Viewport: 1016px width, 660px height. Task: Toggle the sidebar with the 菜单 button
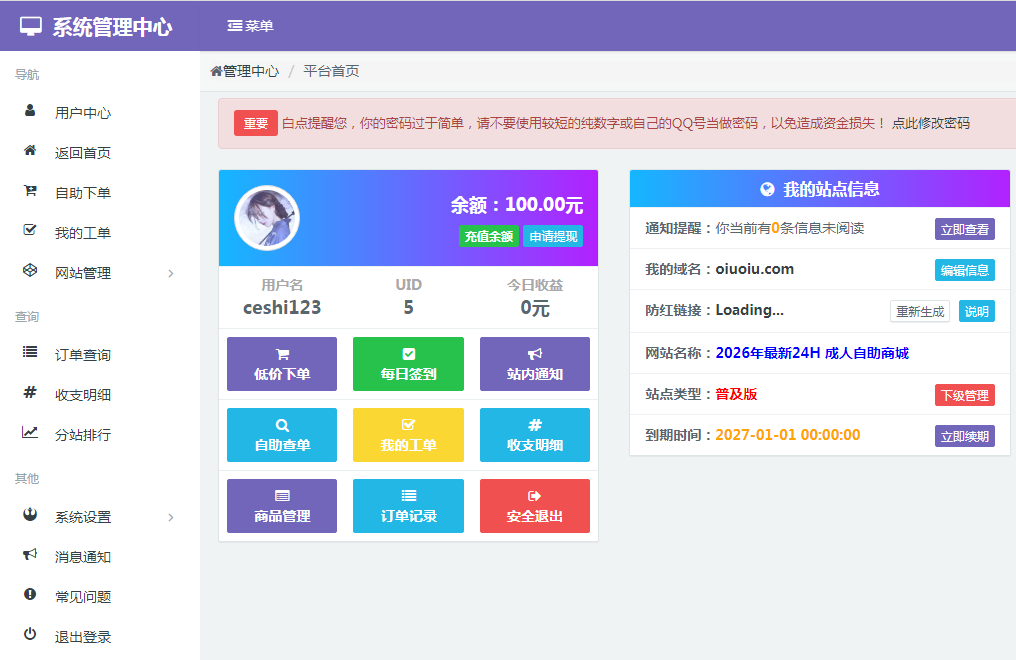click(x=250, y=26)
